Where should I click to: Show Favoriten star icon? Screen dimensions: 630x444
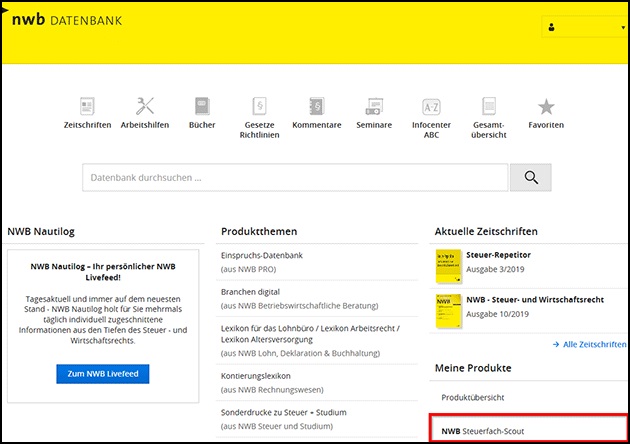click(546, 106)
